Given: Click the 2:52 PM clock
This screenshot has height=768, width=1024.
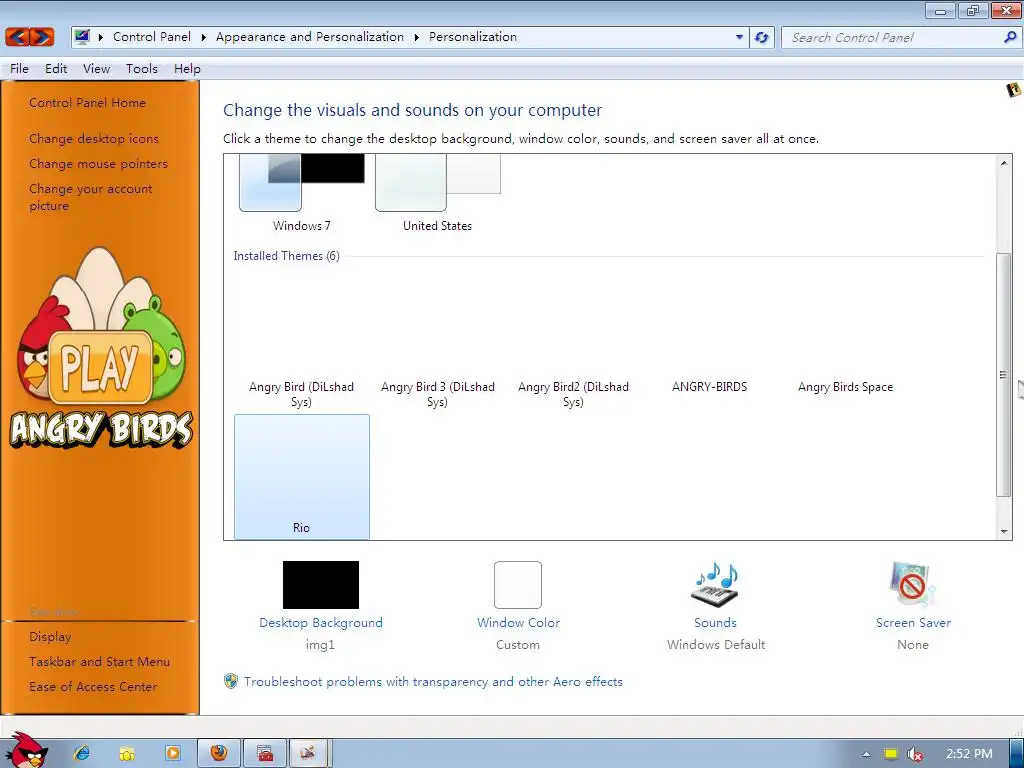Looking at the screenshot, I should click(968, 754).
